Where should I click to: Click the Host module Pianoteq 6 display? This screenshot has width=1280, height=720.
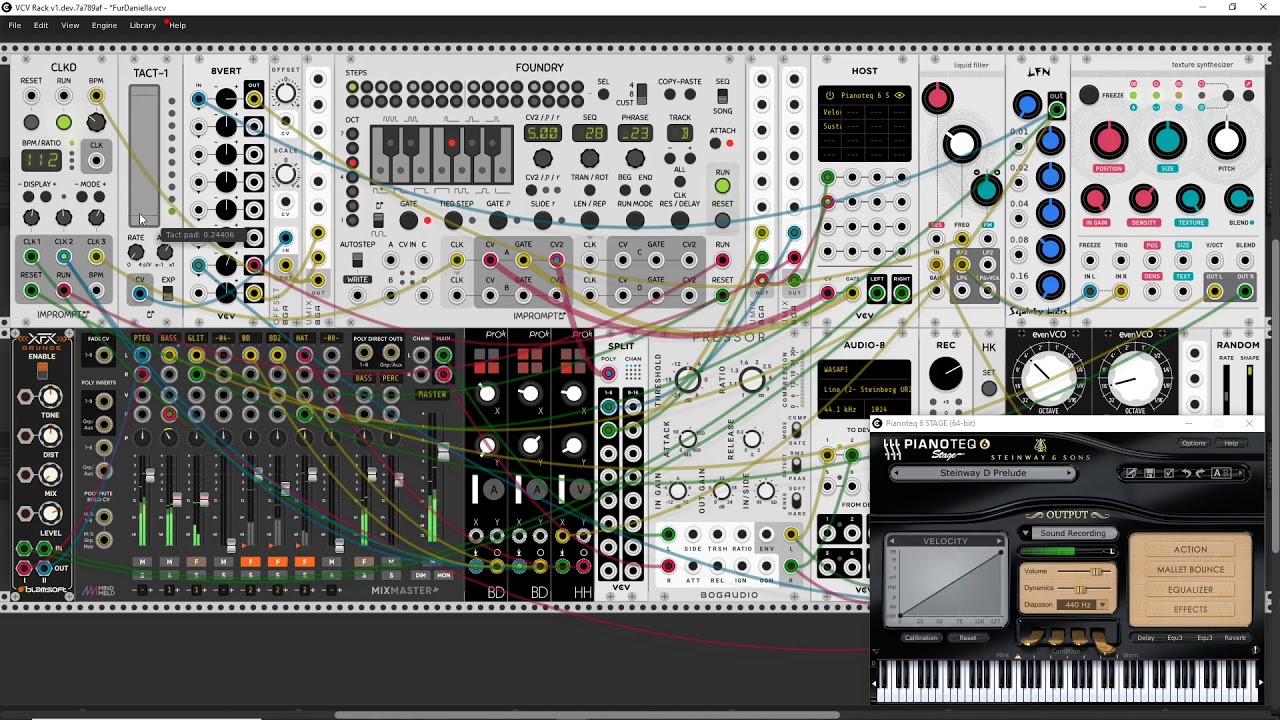pyautogui.click(x=864, y=96)
